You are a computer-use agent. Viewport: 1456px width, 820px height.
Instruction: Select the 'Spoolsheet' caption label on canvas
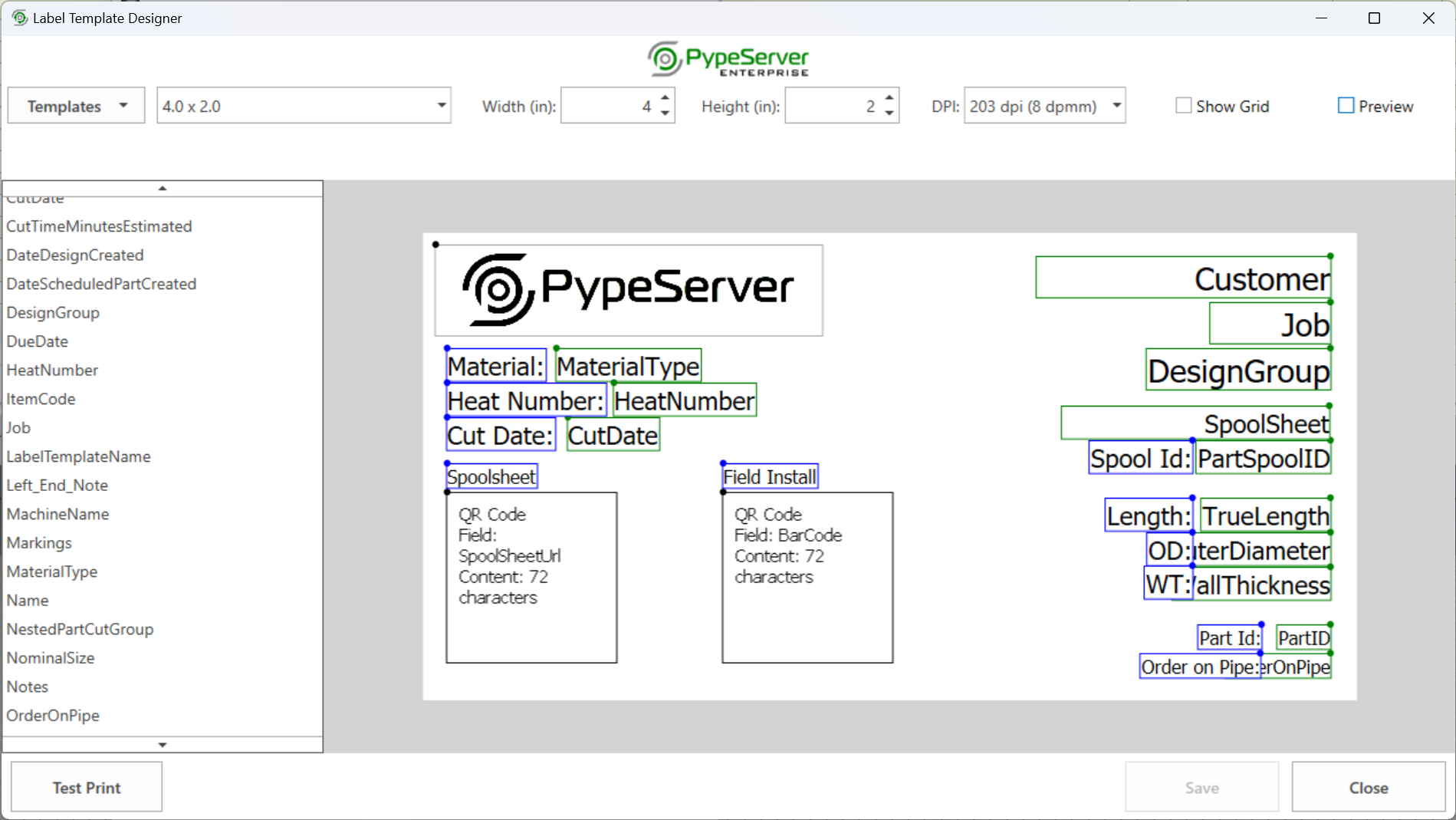(492, 476)
